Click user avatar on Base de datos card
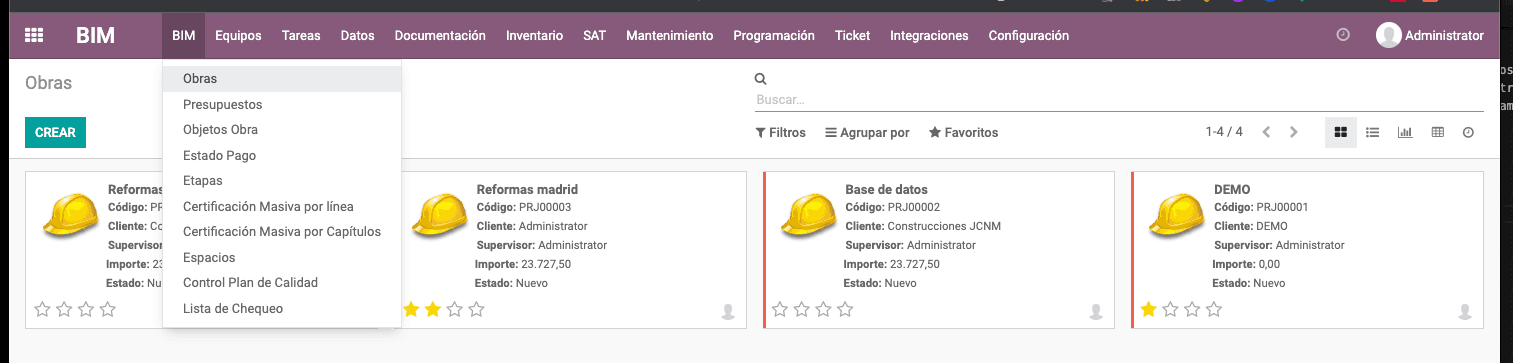This screenshot has height=363, width=1513. pyautogui.click(x=1097, y=311)
